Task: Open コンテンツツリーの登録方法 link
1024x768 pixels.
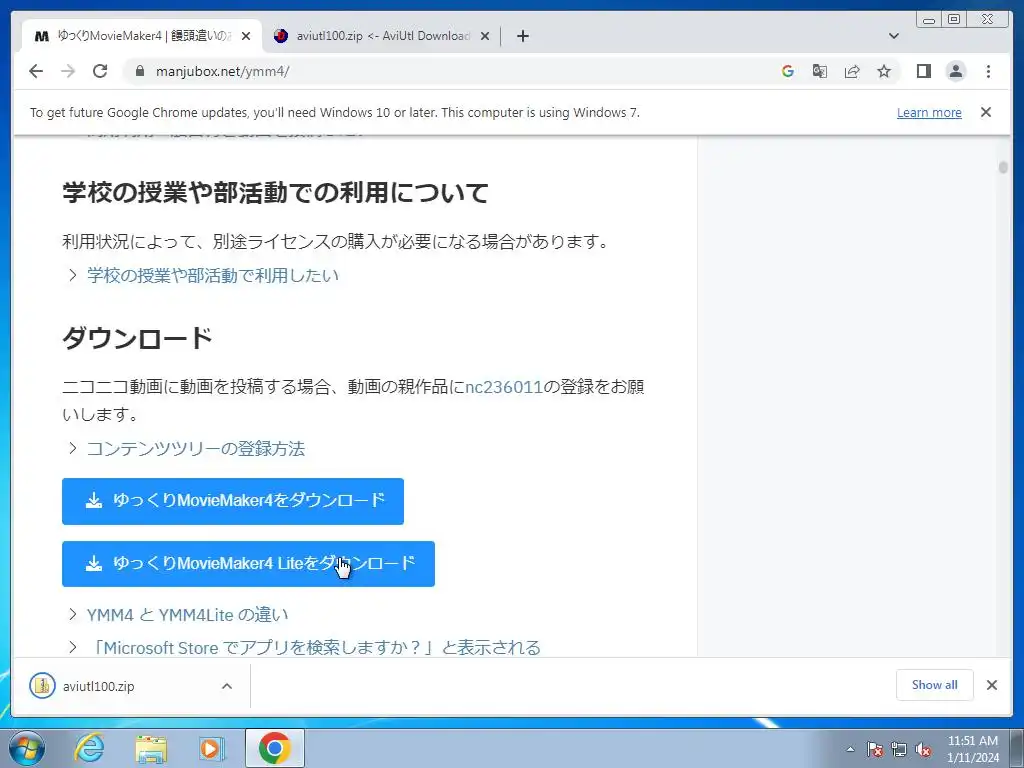Action: coord(195,449)
